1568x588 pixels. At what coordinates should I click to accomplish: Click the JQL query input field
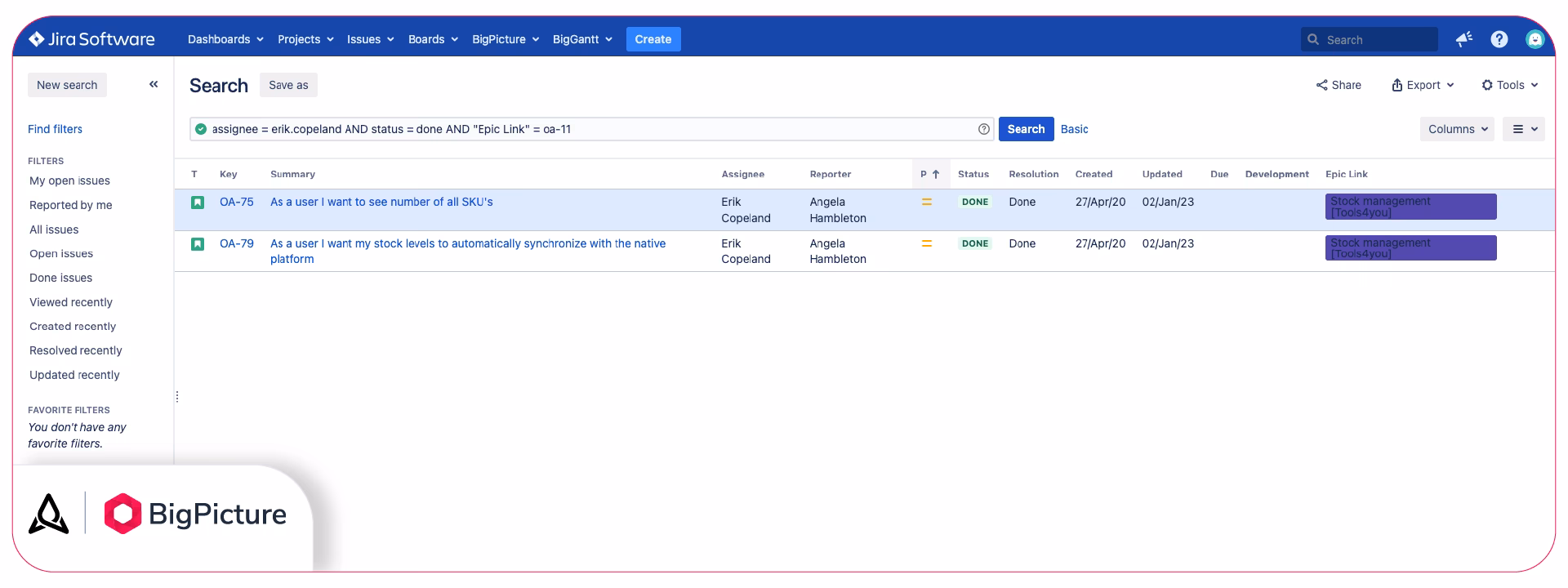click(588, 129)
